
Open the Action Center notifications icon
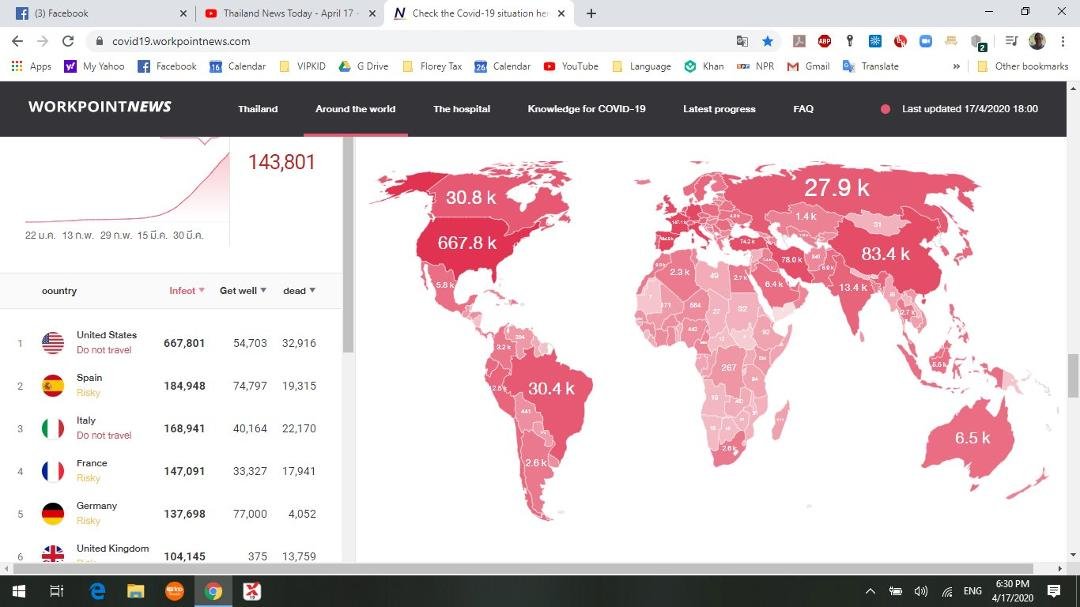[x=1054, y=591]
